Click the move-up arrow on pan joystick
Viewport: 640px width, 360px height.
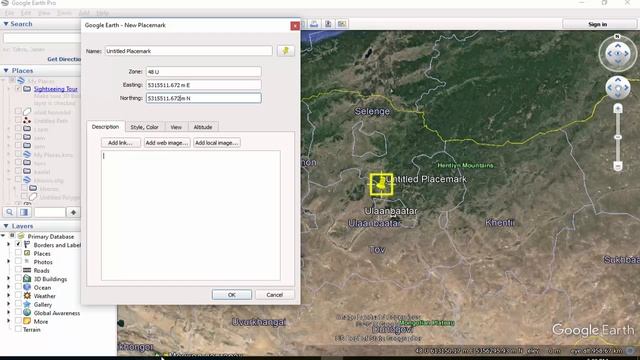pos(618,80)
